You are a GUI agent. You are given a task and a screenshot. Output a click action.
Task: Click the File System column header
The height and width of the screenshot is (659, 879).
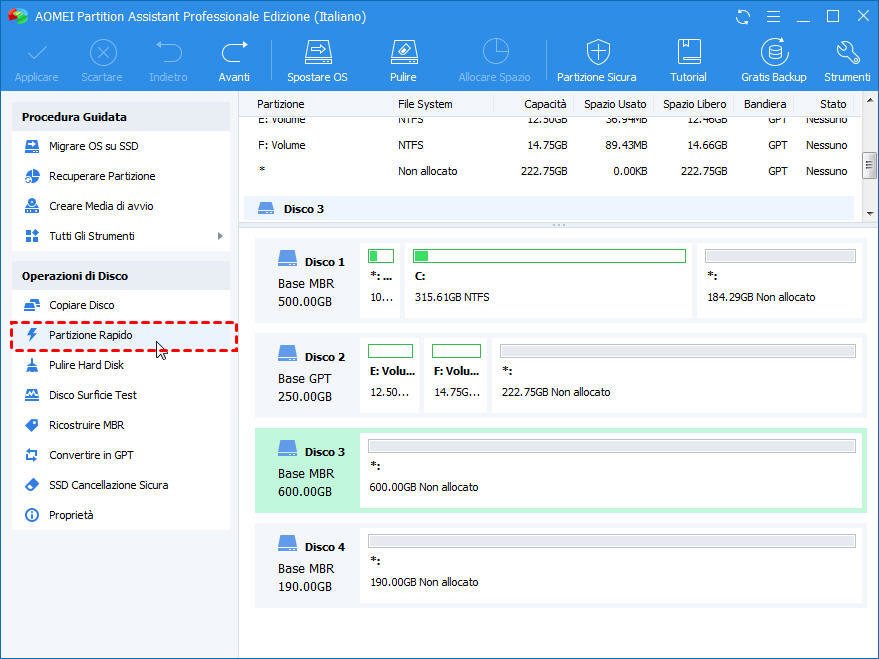click(x=425, y=104)
